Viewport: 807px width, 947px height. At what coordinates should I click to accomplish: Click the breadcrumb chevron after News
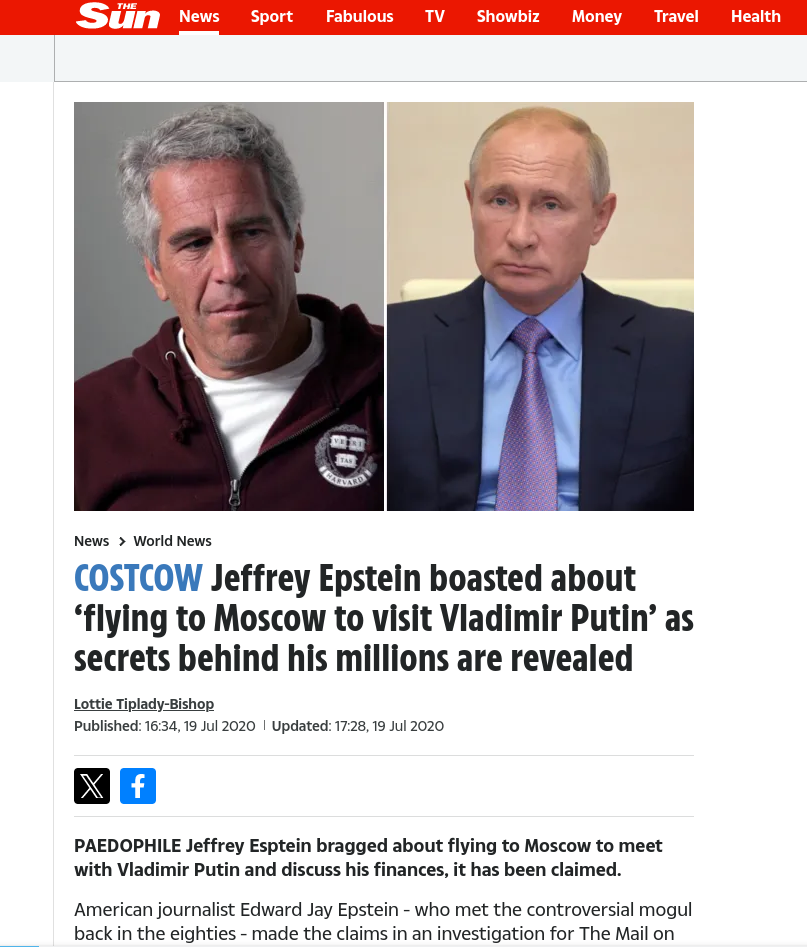click(121, 541)
